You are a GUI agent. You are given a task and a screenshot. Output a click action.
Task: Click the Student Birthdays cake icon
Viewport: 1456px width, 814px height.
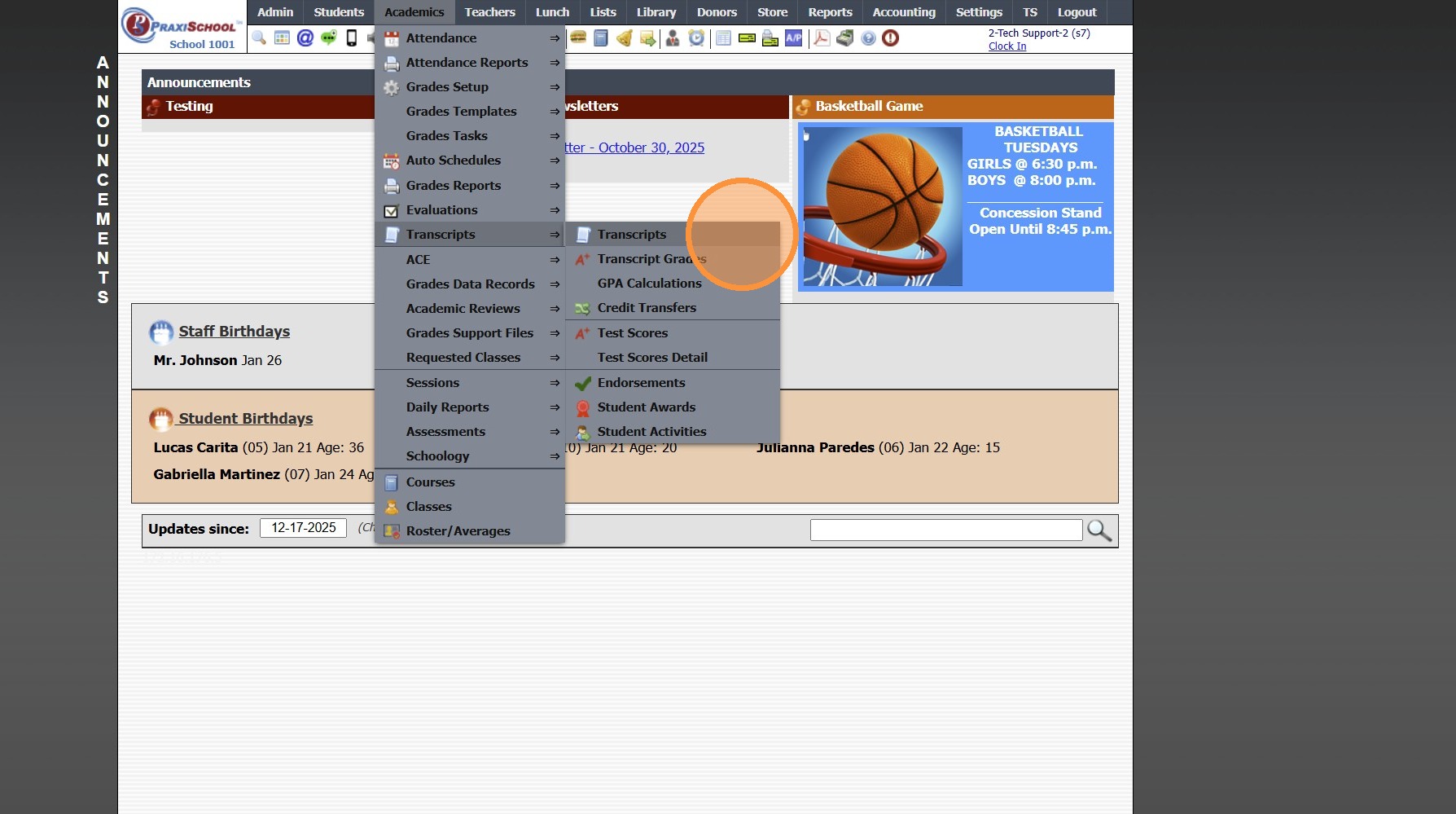coord(161,420)
